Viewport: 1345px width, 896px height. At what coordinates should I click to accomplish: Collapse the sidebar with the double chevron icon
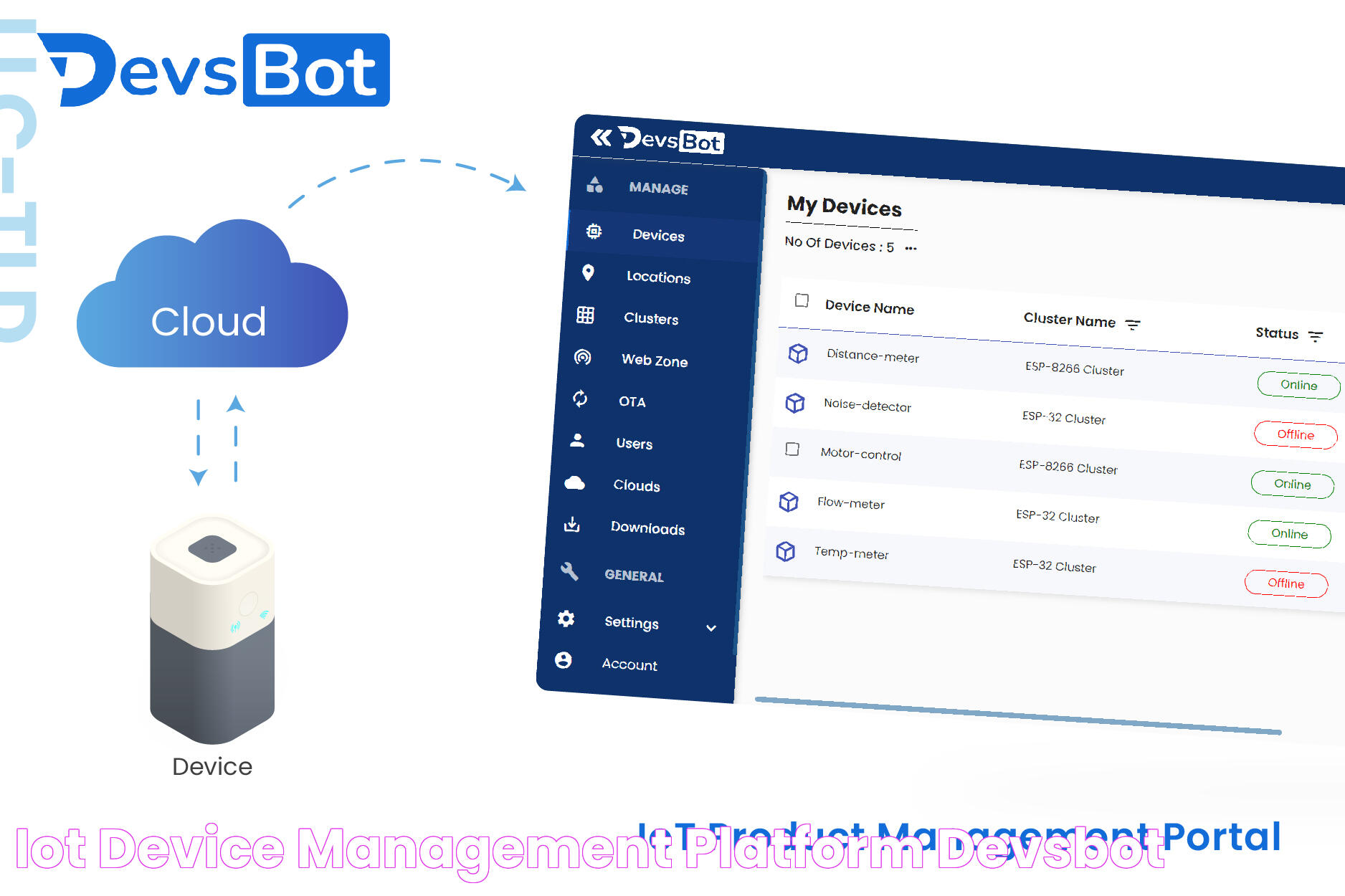pos(601,137)
